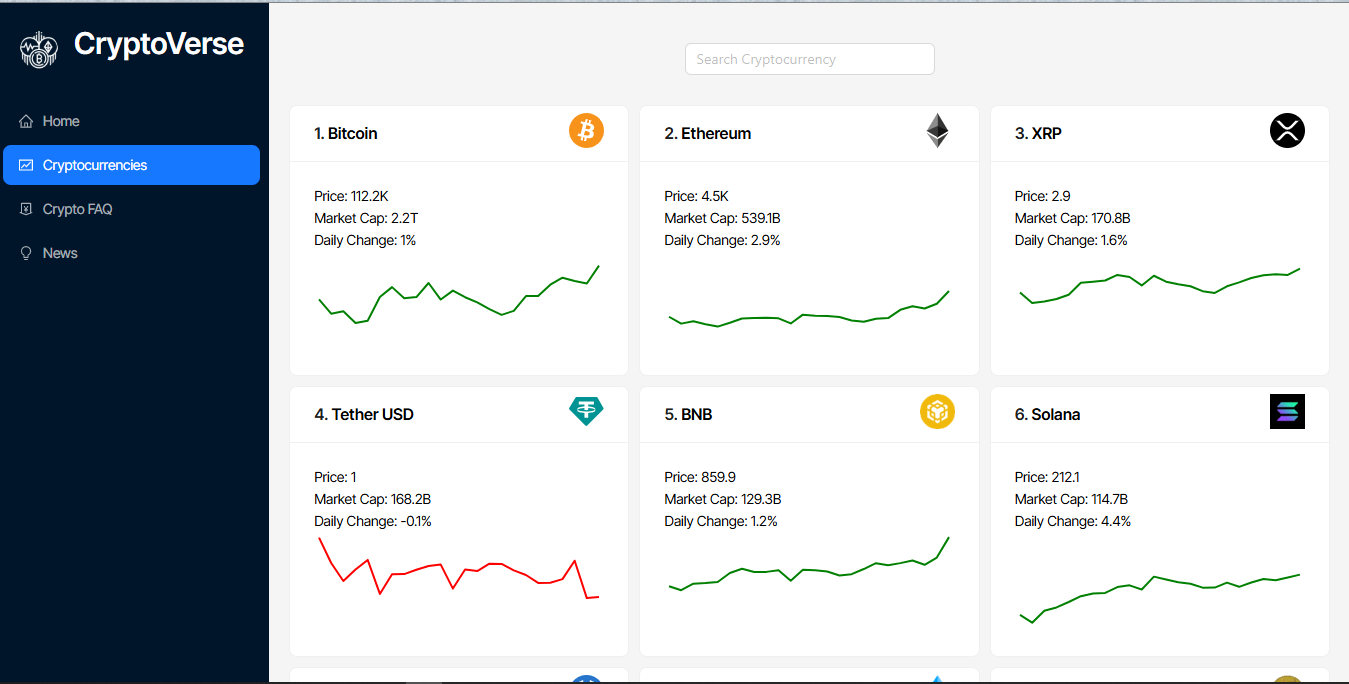Select Cryptocurrencies in the sidebar

coord(95,165)
